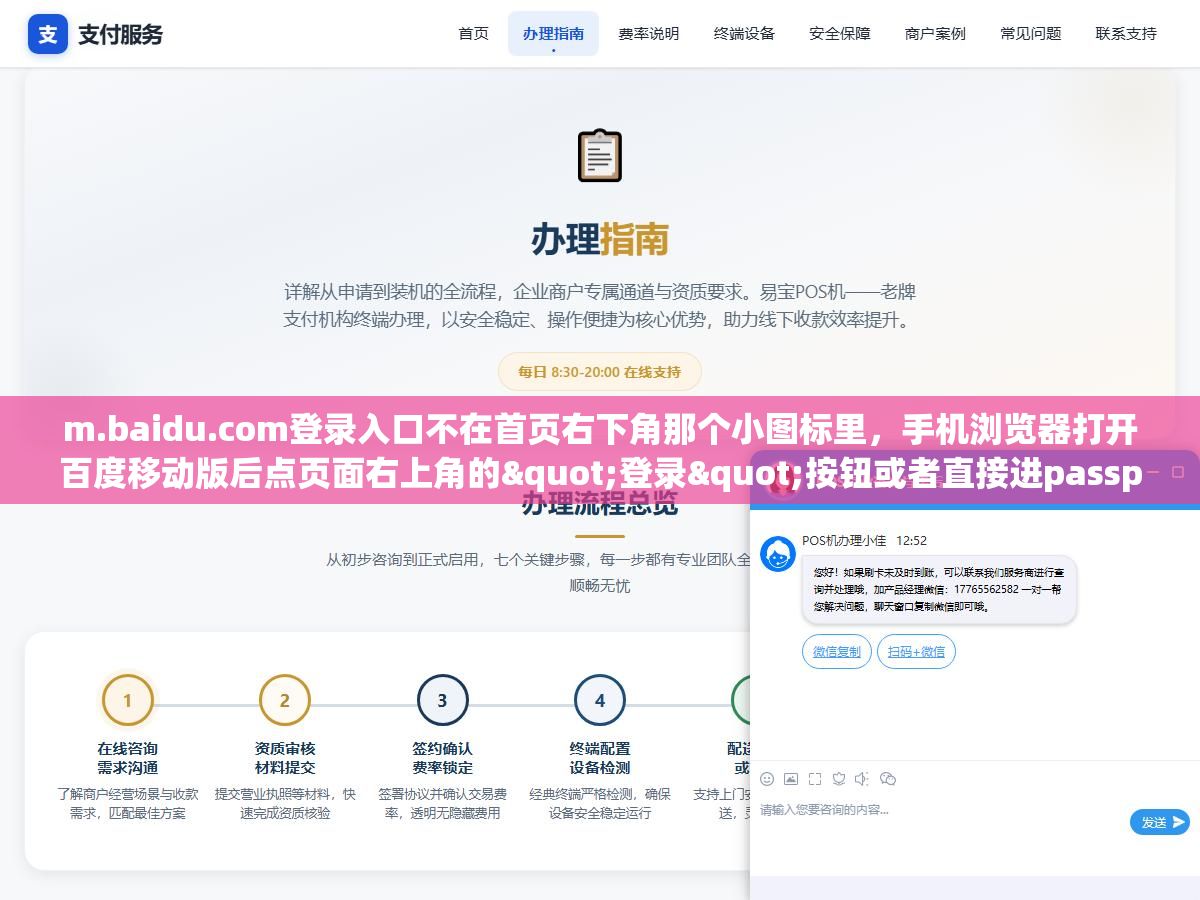The image size is (1200, 900).
Task: Open the 常见问题 nav item
Action: 1031,33
